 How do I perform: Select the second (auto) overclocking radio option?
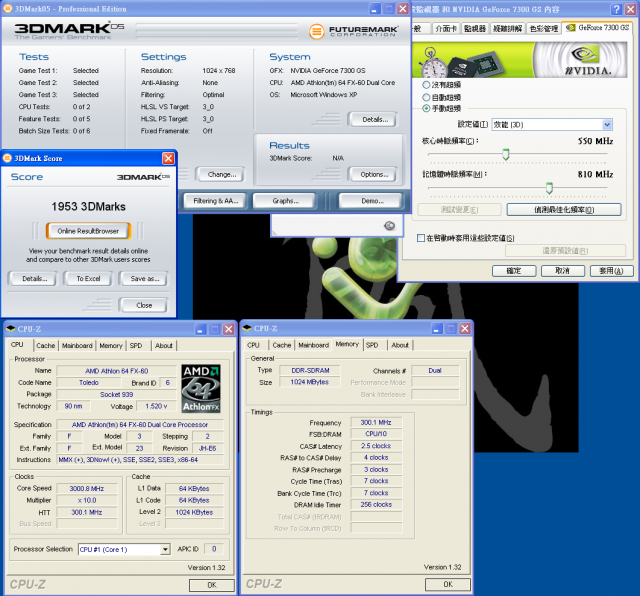426,97
